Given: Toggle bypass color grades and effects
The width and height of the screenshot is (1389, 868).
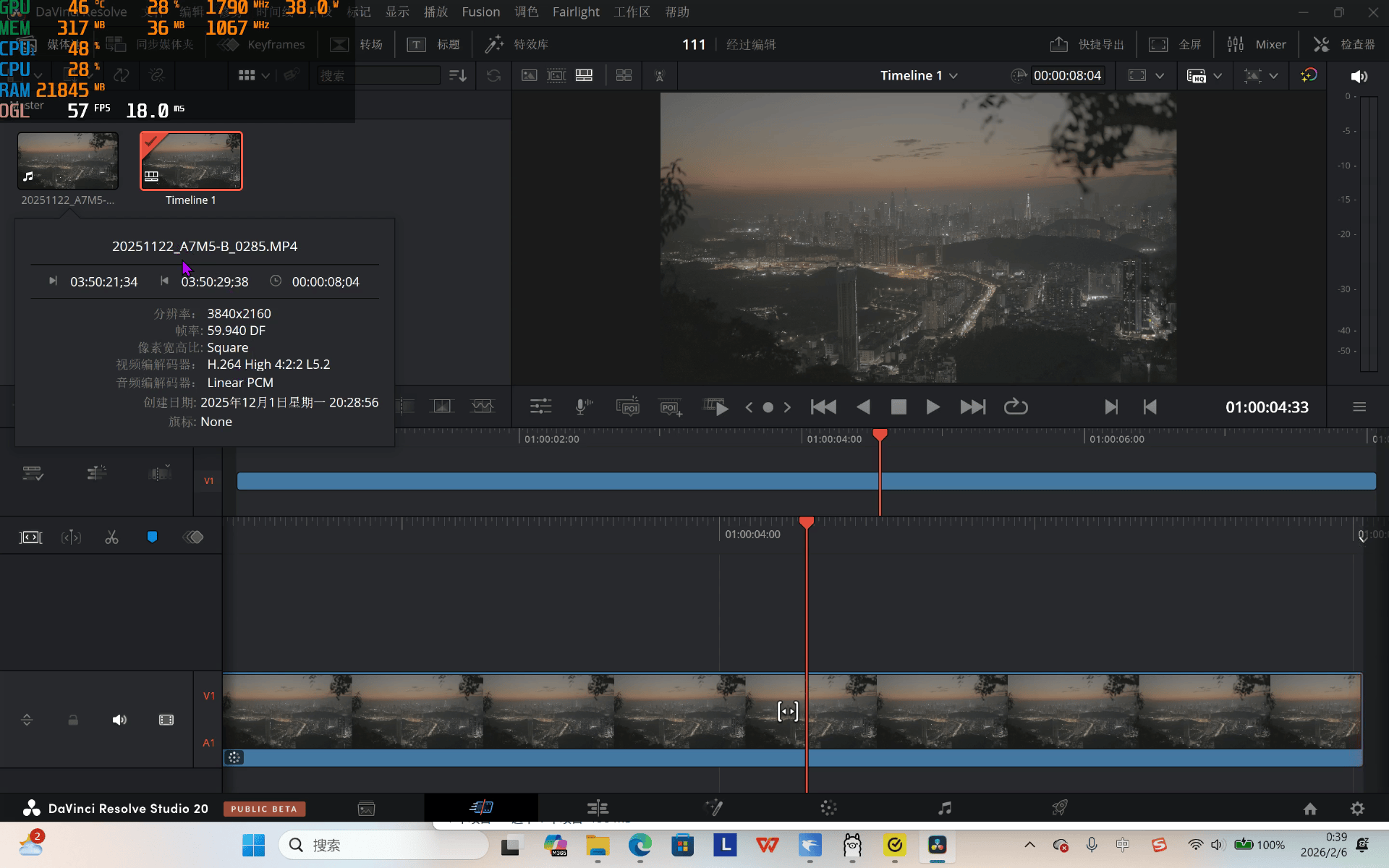Looking at the screenshot, I should [x=1309, y=75].
